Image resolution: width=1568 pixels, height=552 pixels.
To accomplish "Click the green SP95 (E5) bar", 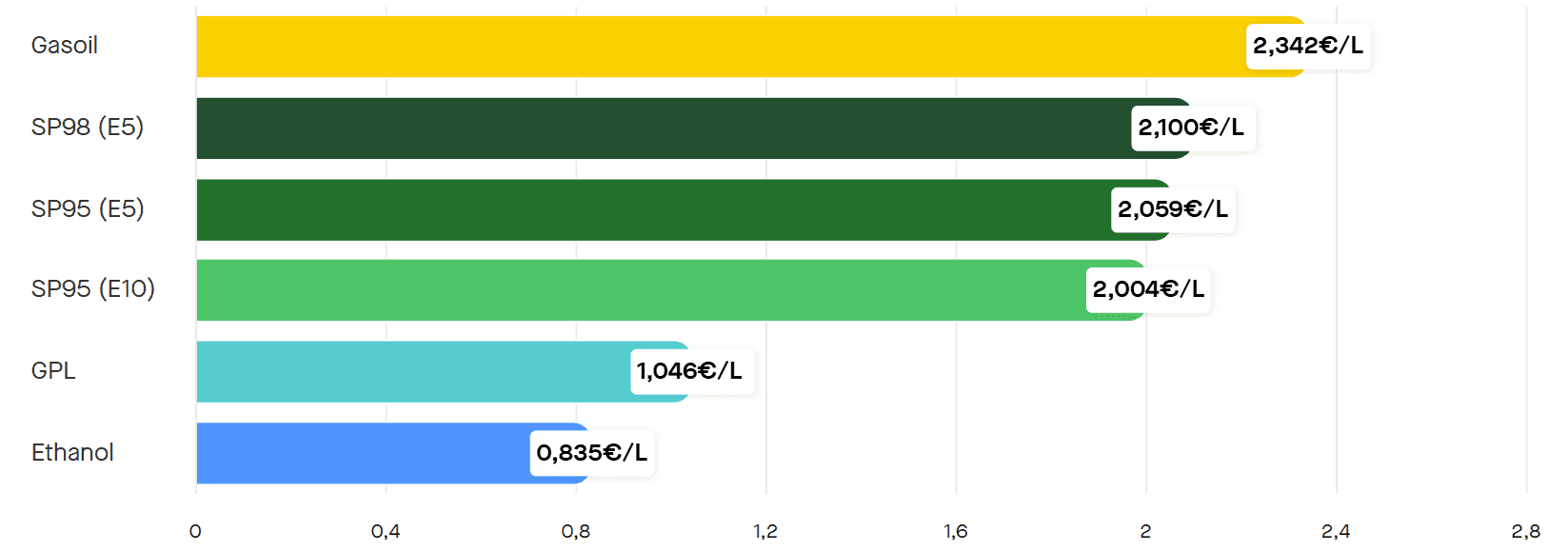I will [647, 210].
